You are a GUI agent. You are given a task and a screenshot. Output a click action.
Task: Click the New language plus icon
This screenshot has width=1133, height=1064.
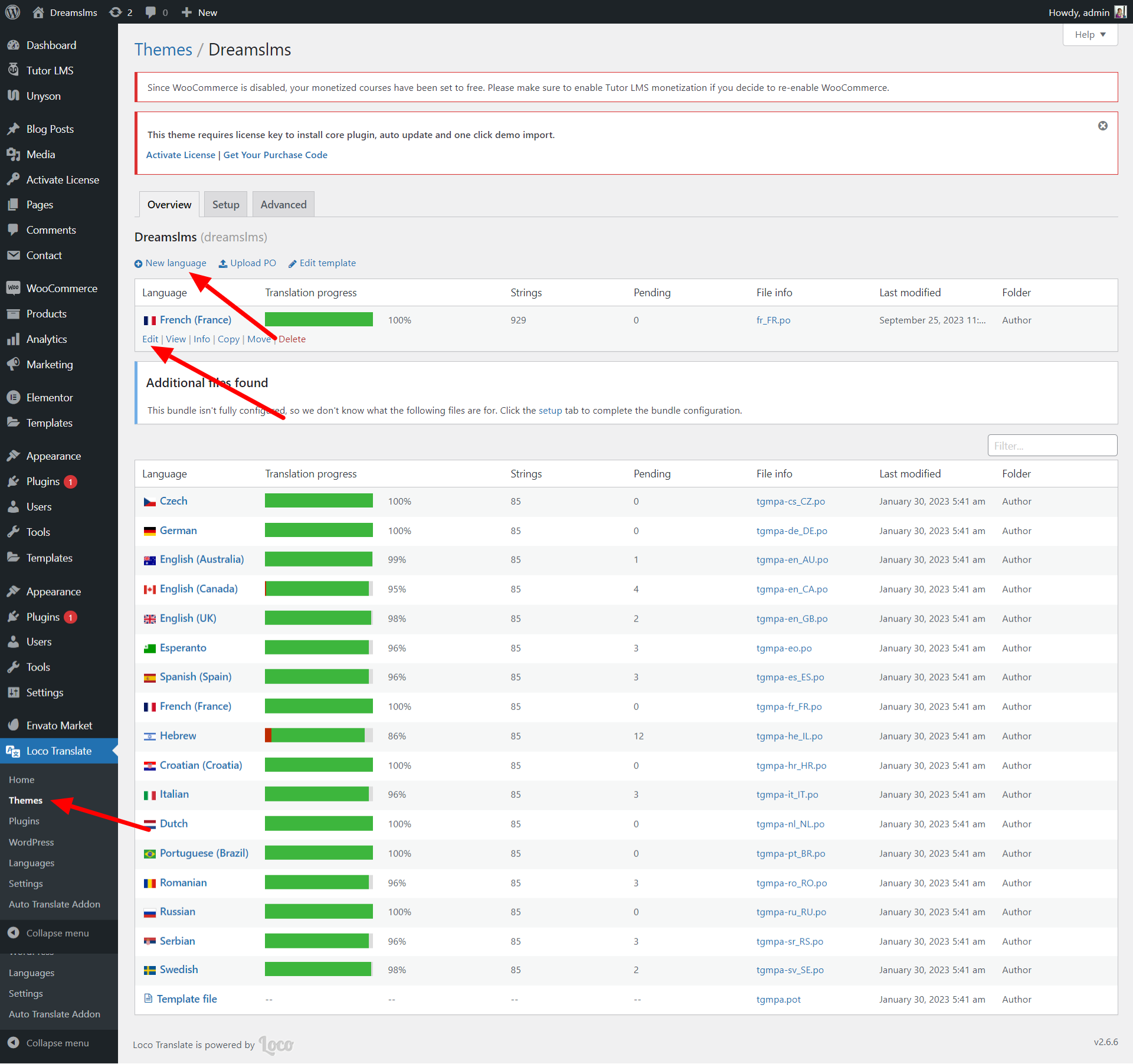(x=138, y=264)
